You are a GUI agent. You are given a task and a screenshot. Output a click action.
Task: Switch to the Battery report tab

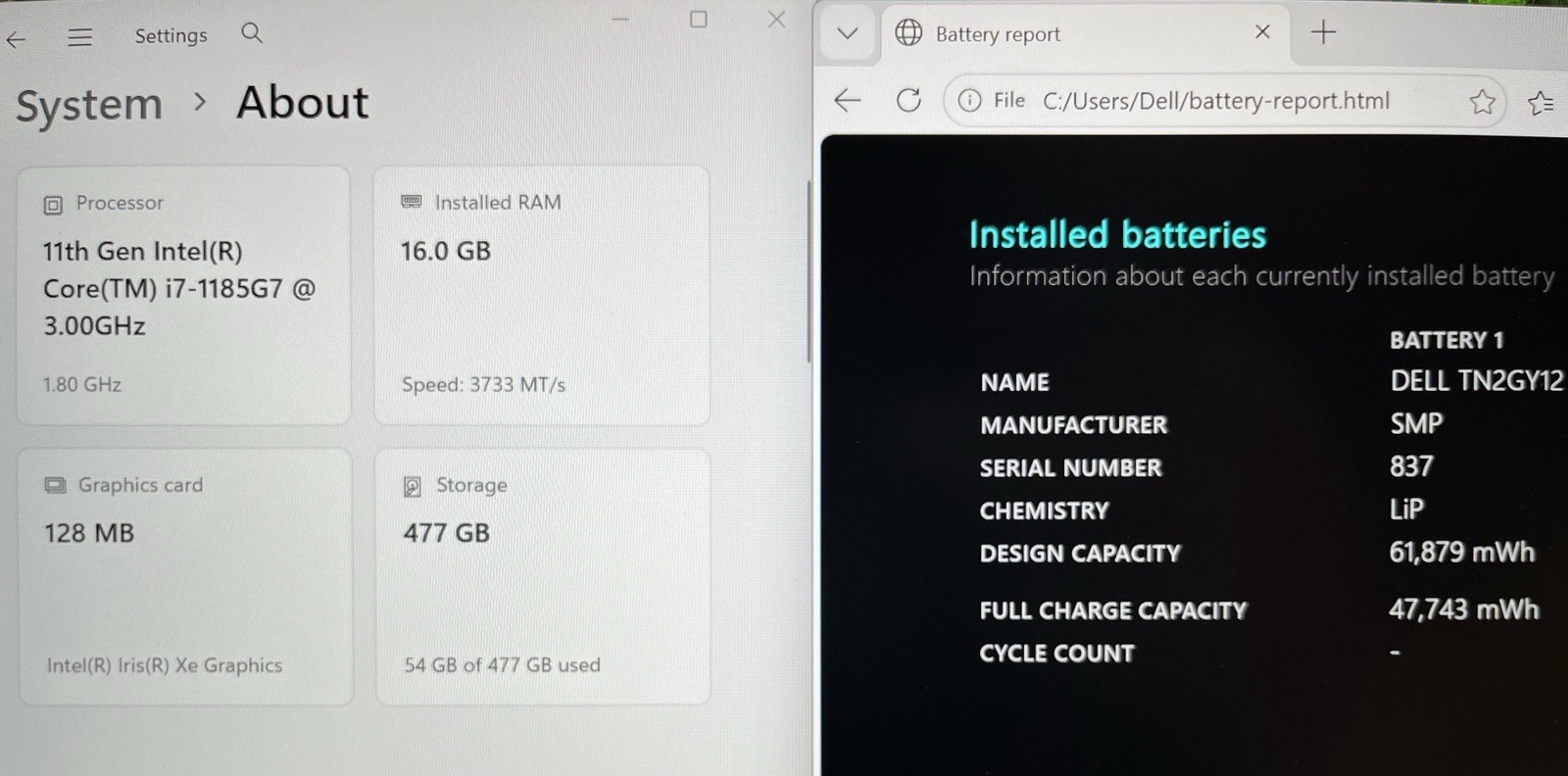[x=1086, y=34]
